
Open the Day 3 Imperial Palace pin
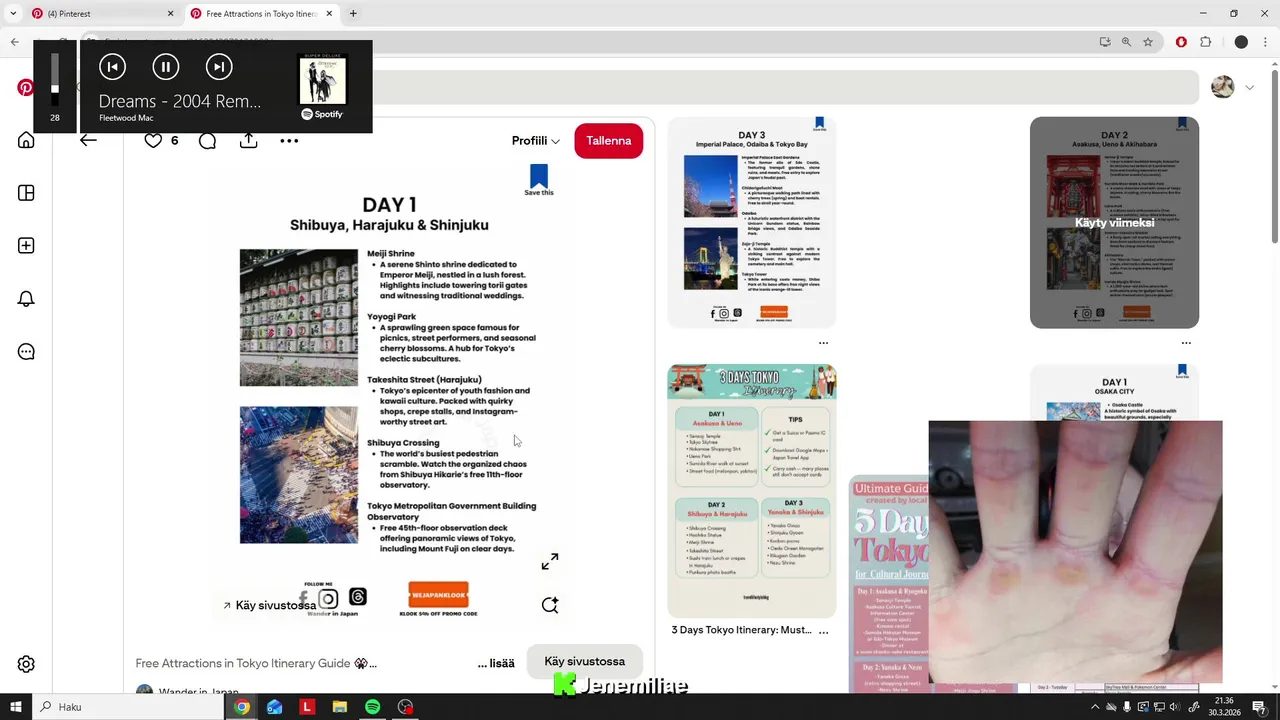pos(752,222)
